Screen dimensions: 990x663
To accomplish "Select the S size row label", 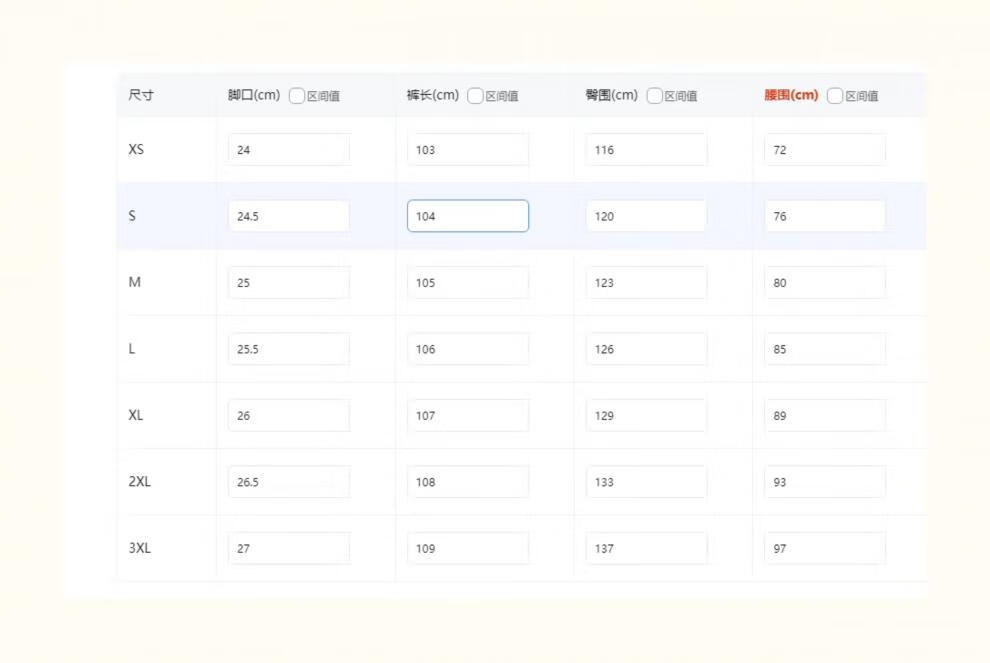I will pos(132,216).
